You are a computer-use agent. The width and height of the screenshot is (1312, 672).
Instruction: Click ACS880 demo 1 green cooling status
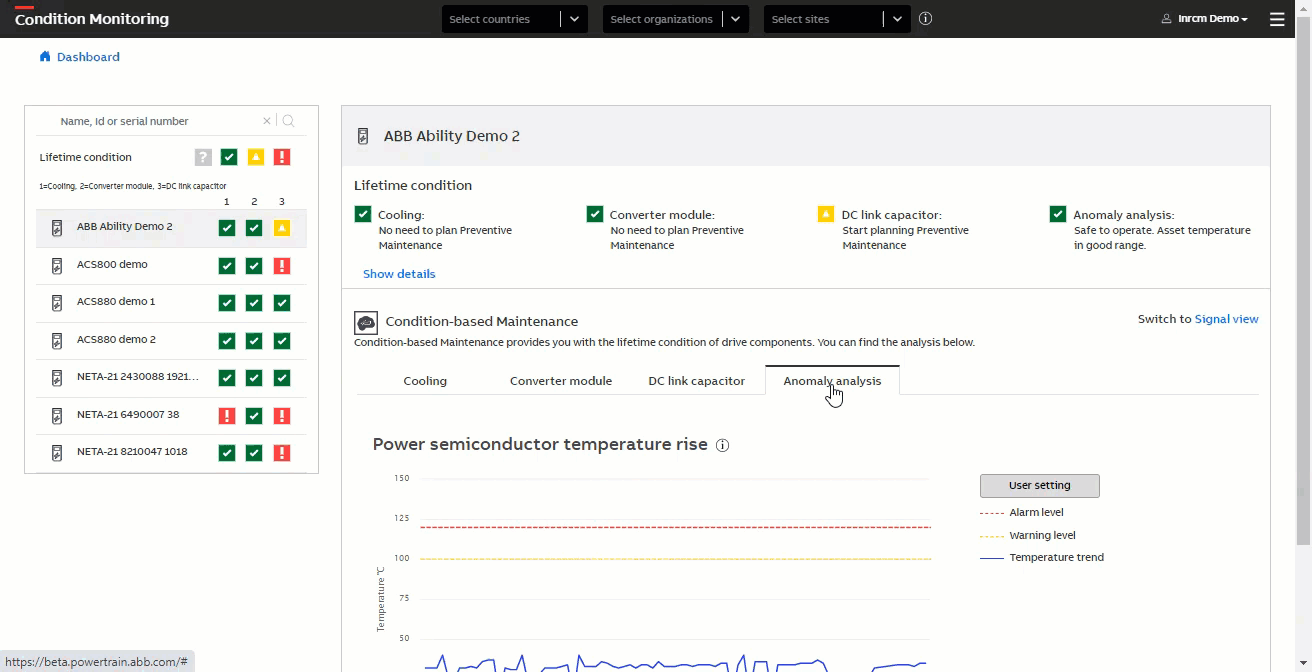pos(227,302)
